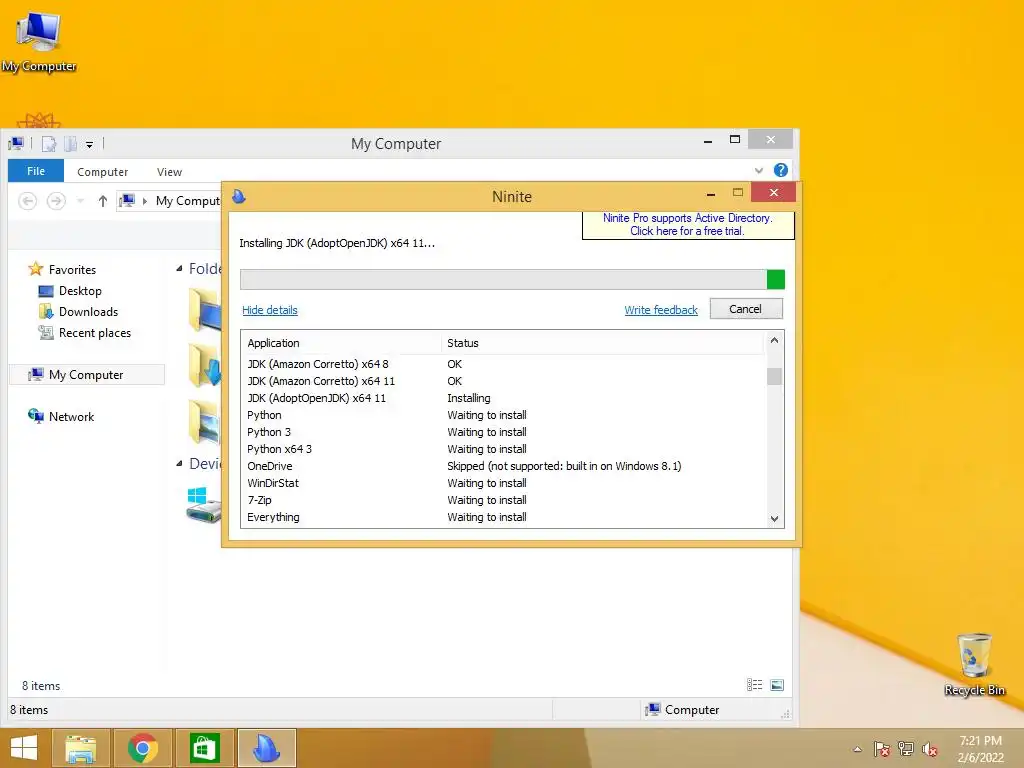Open the Recycle Bin desktop icon
Image resolution: width=1024 pixels, height=768 pixels.
point(974,664)
